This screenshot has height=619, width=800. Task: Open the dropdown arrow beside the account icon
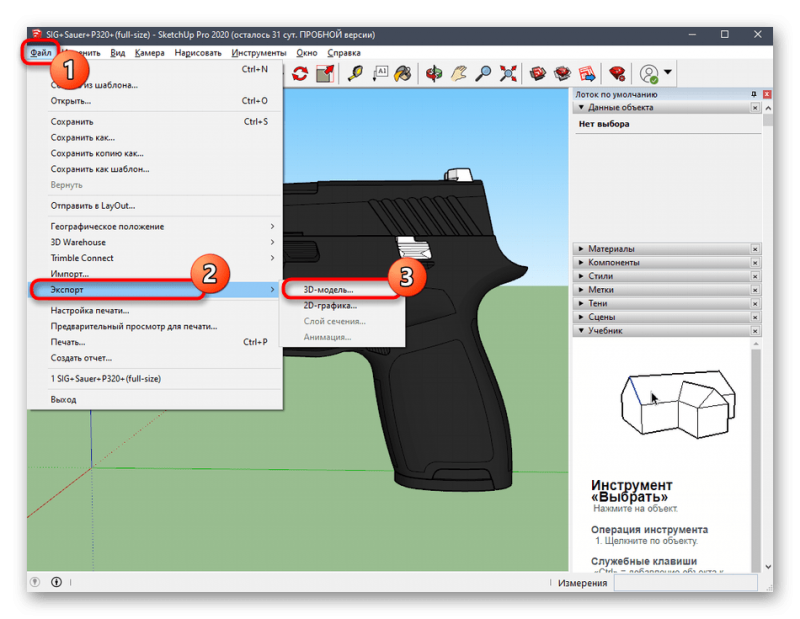(667, 72)
